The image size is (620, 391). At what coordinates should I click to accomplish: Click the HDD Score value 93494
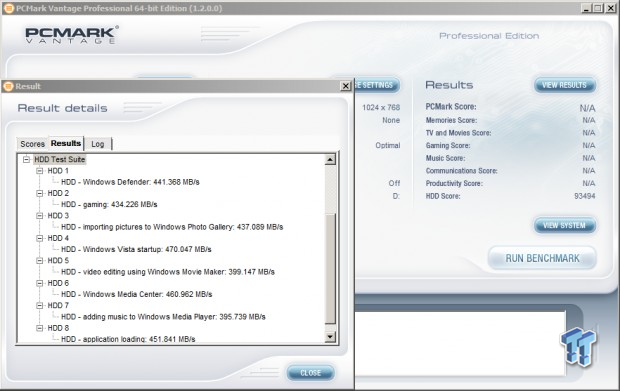(x=584, y=196)
